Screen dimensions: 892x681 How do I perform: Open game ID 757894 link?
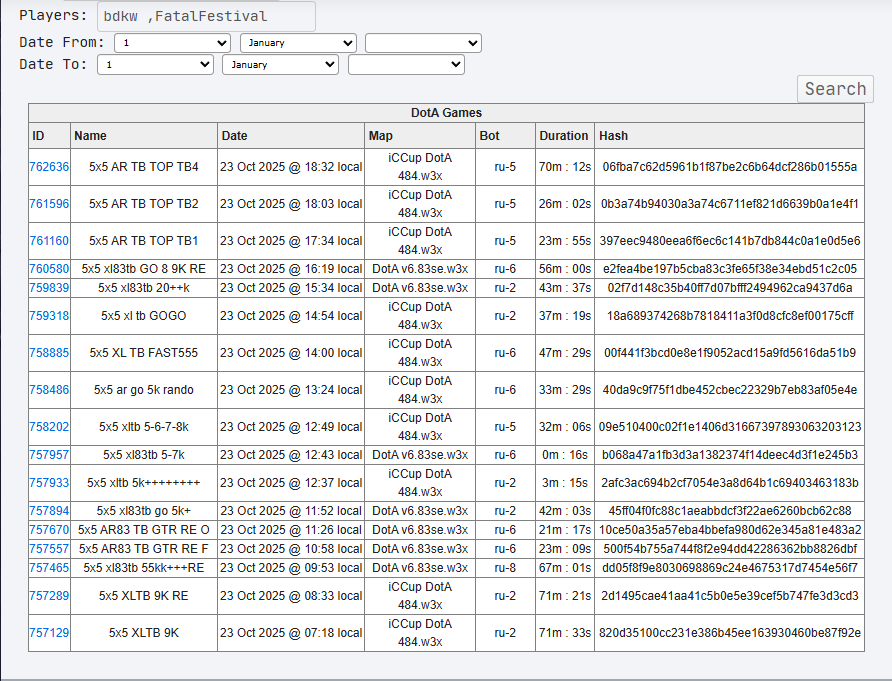[x=49, y=511]
